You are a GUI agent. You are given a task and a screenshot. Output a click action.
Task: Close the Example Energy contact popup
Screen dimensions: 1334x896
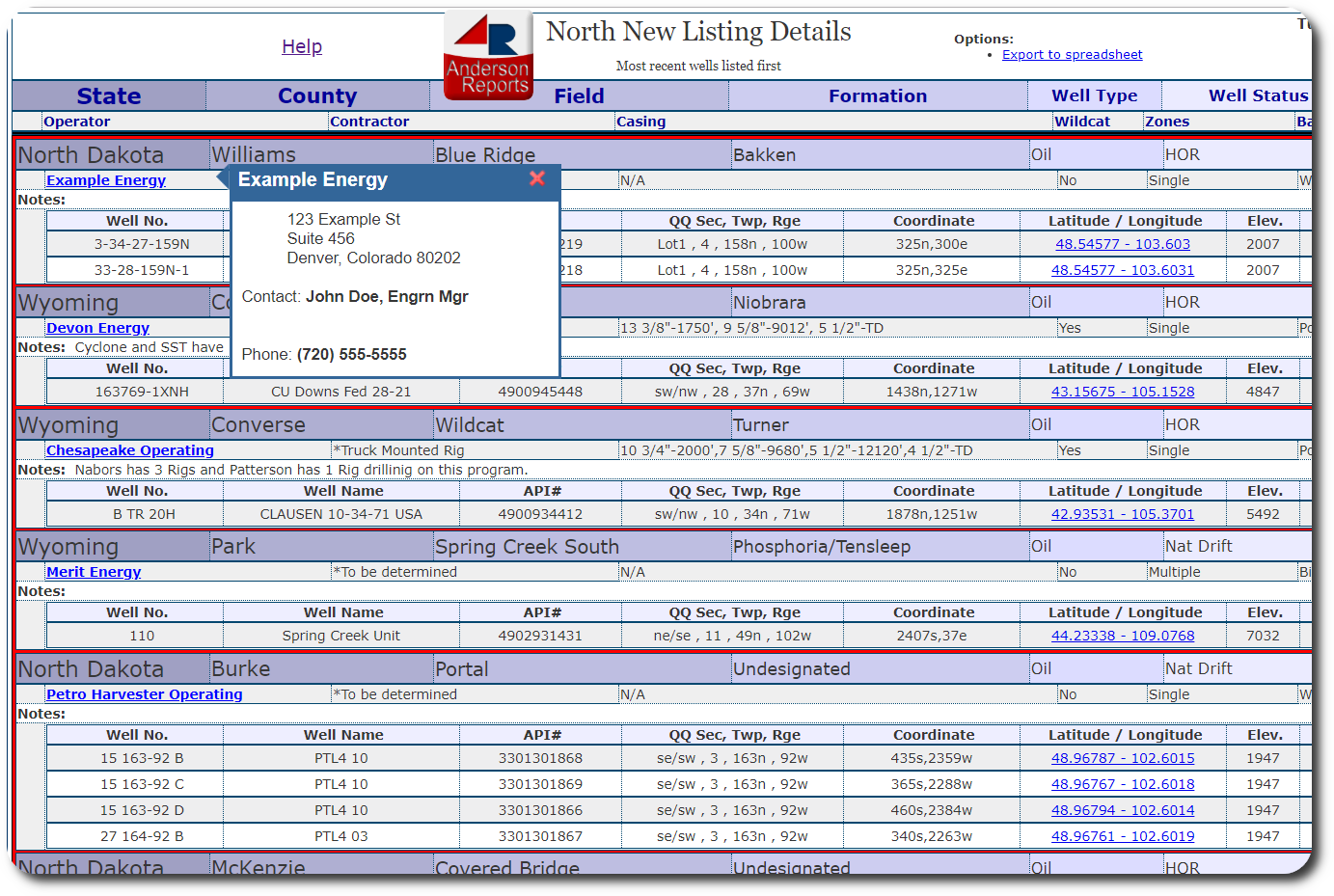tap(537, 178)
